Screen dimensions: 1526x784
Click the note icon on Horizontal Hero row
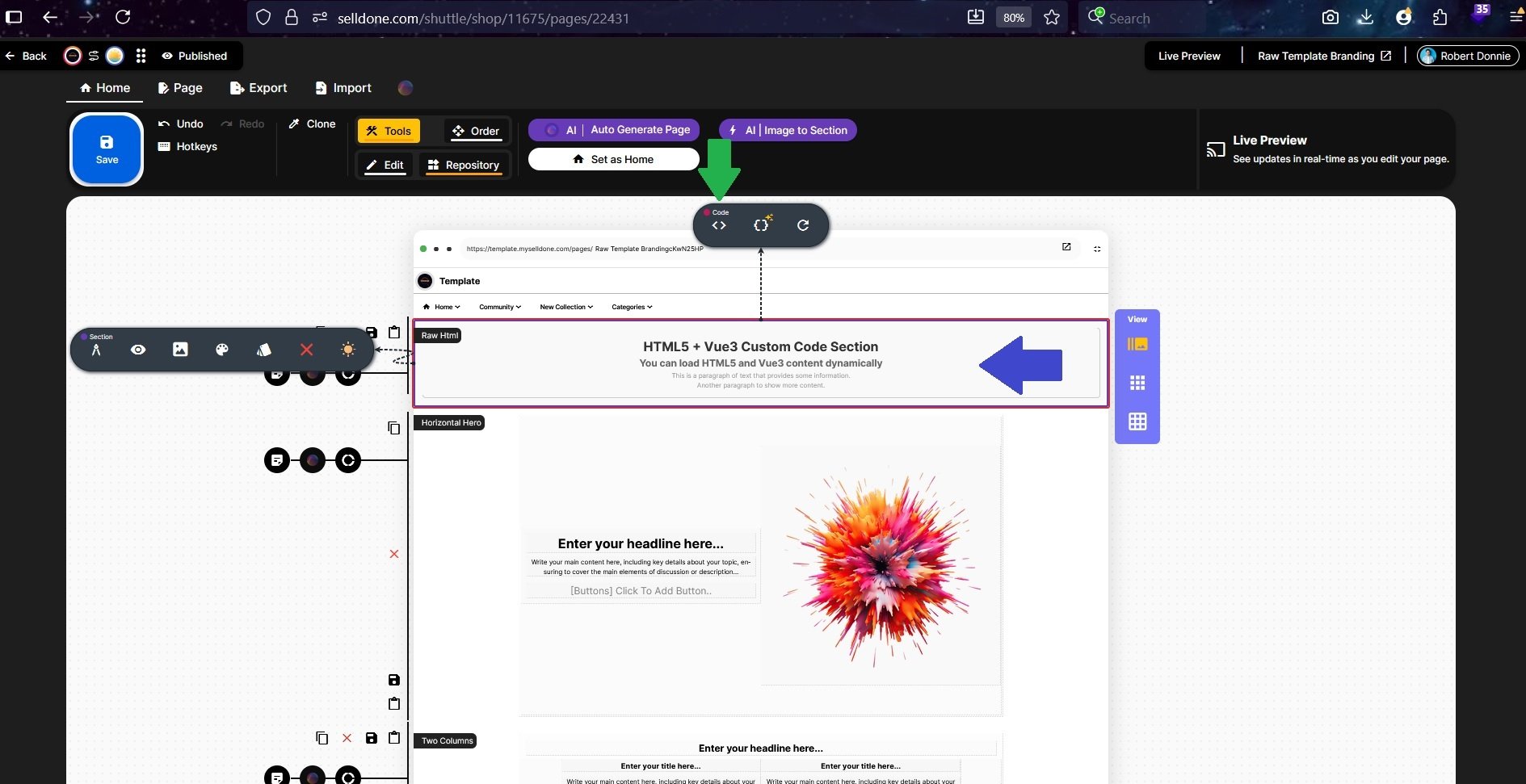point(277,460)
